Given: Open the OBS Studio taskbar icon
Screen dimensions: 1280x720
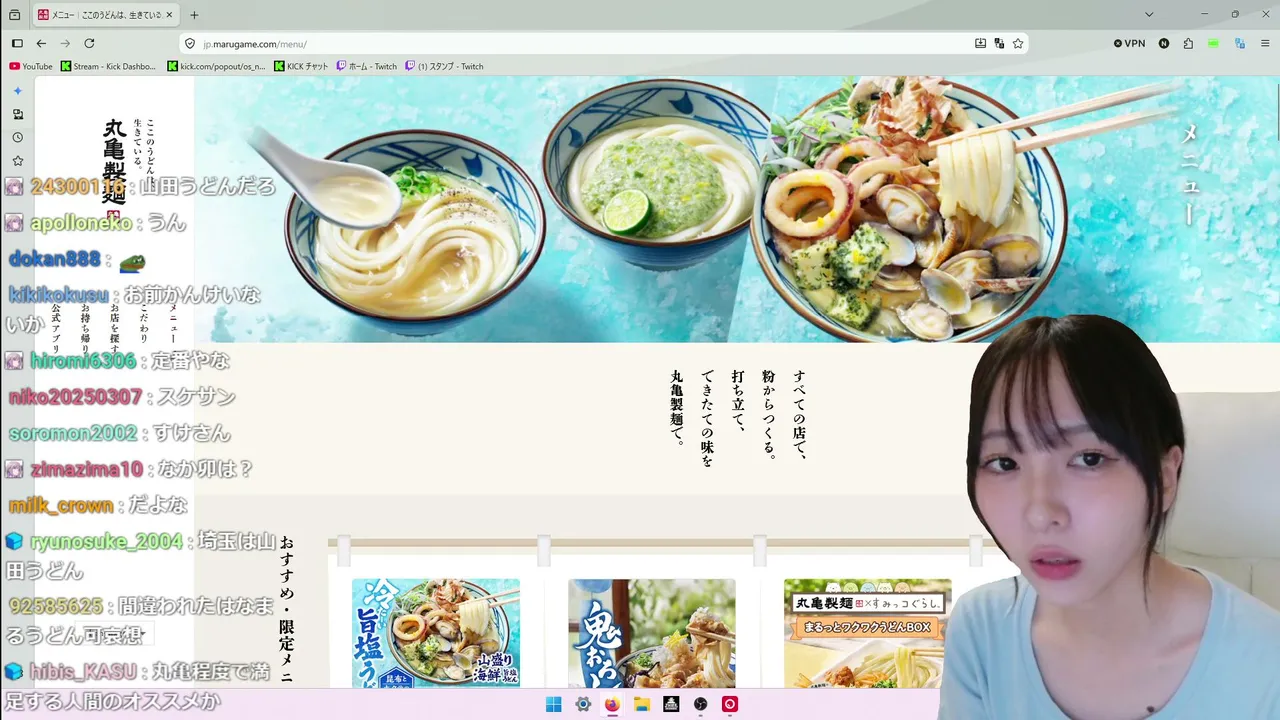Looking at the screenshot, I should click(701, 704).
